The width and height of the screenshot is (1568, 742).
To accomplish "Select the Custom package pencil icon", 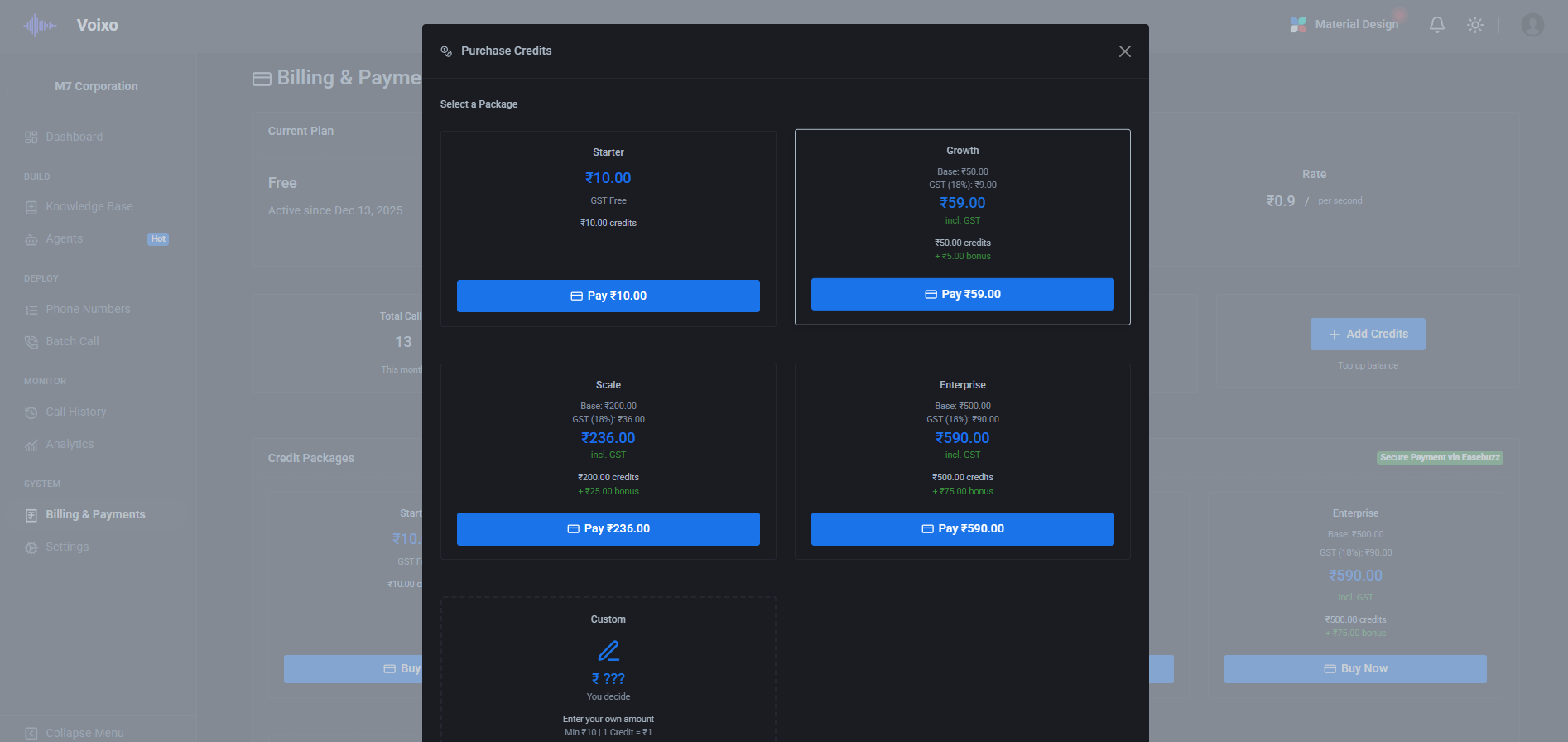I will click(608, 651).
